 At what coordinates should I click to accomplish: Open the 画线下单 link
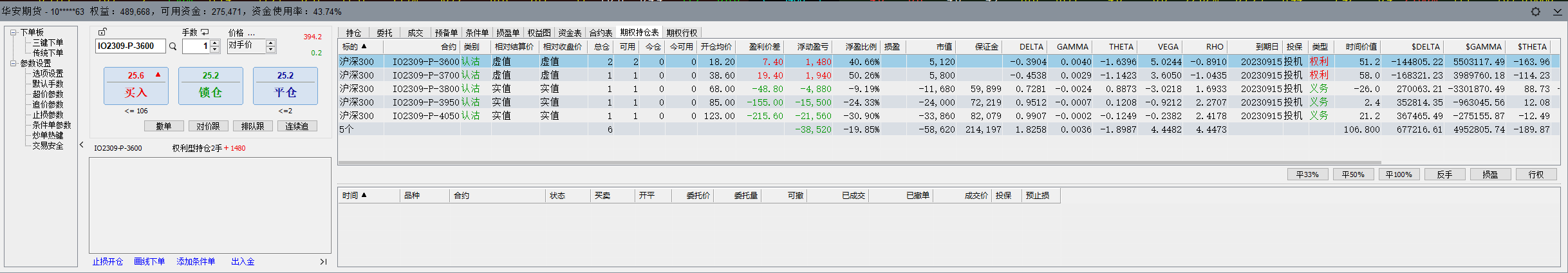149,261
